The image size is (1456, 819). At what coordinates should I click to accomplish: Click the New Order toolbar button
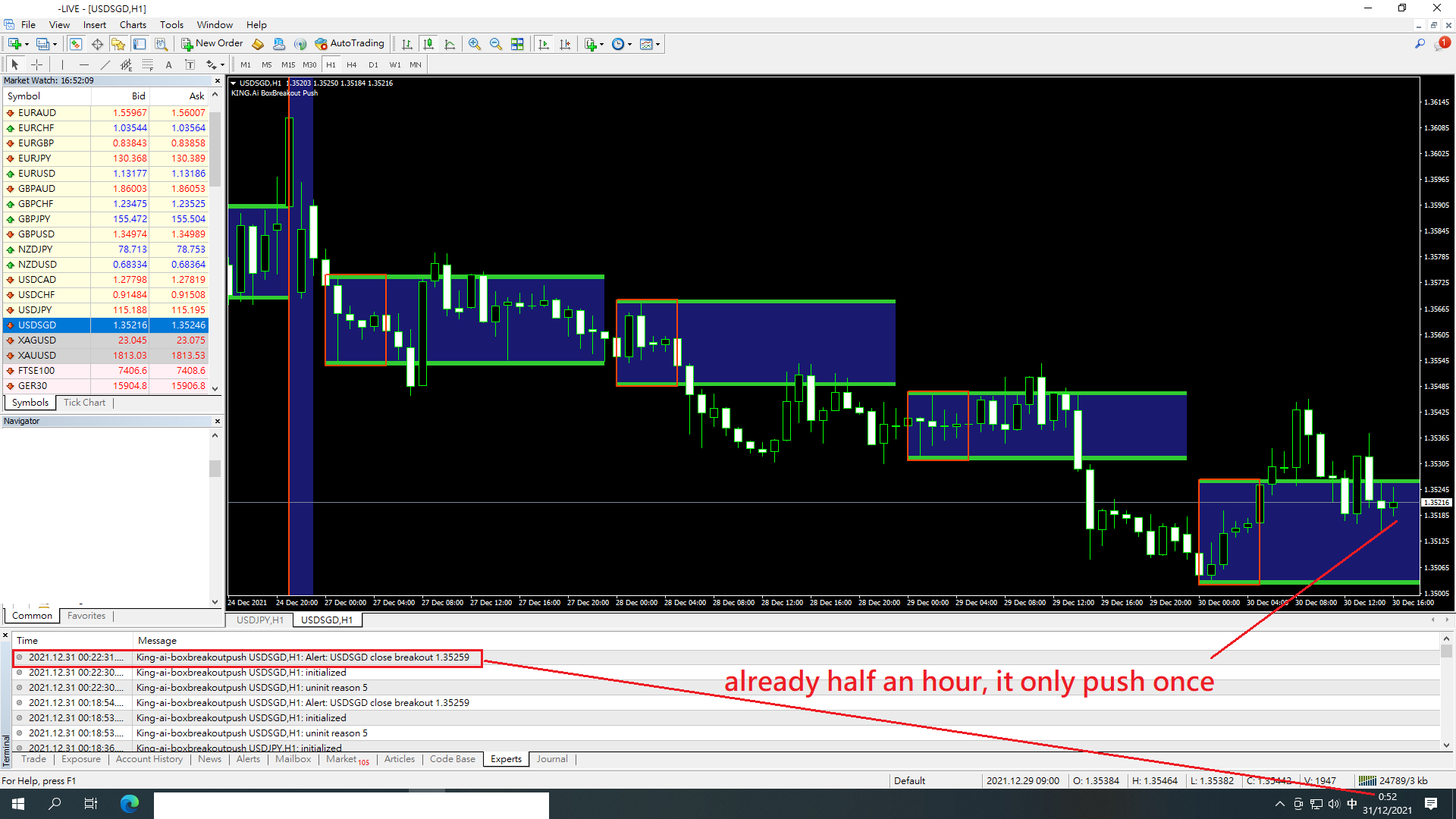pyautogui.click(x=212, y=44)
